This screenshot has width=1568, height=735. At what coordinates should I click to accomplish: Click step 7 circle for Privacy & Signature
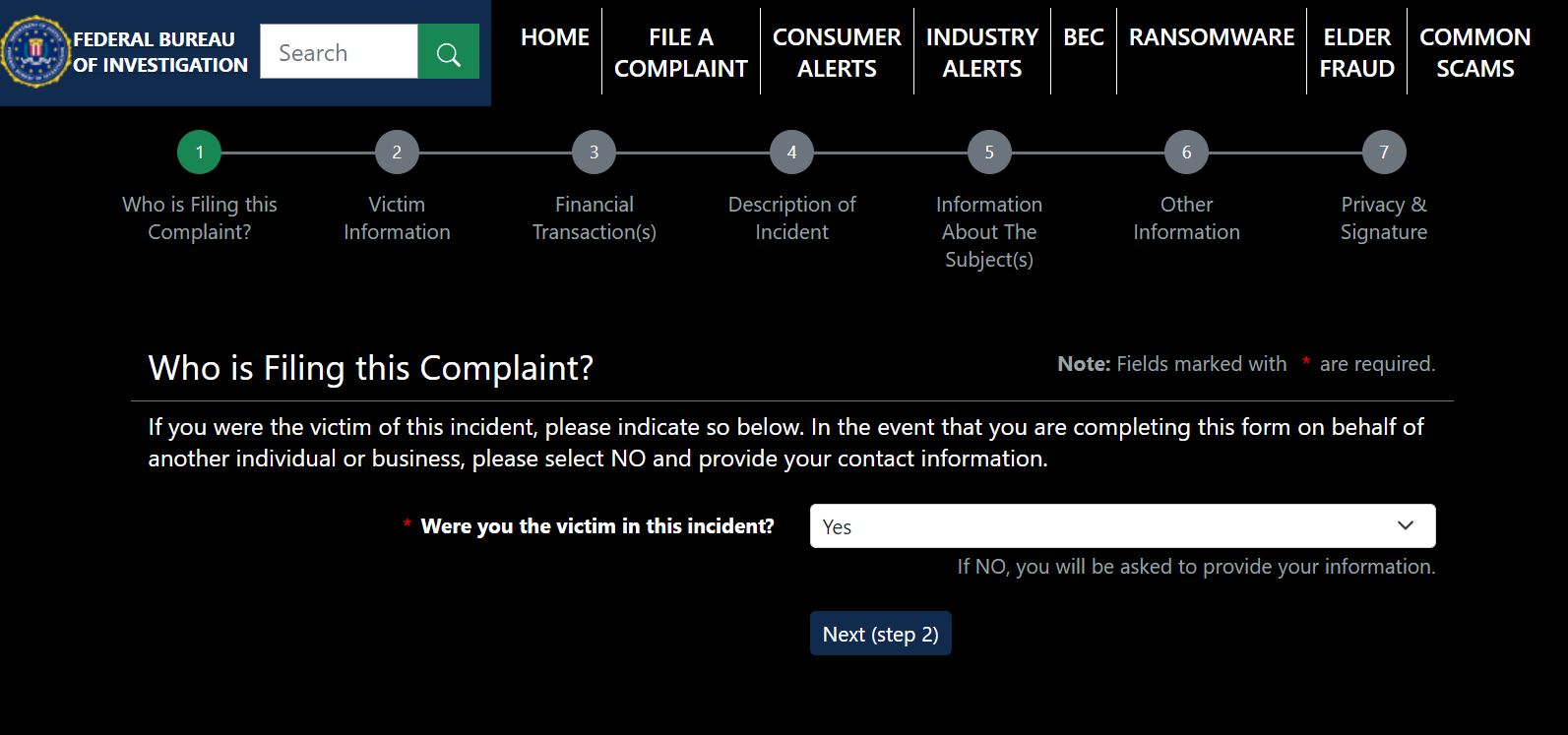tap(1384, 152)
